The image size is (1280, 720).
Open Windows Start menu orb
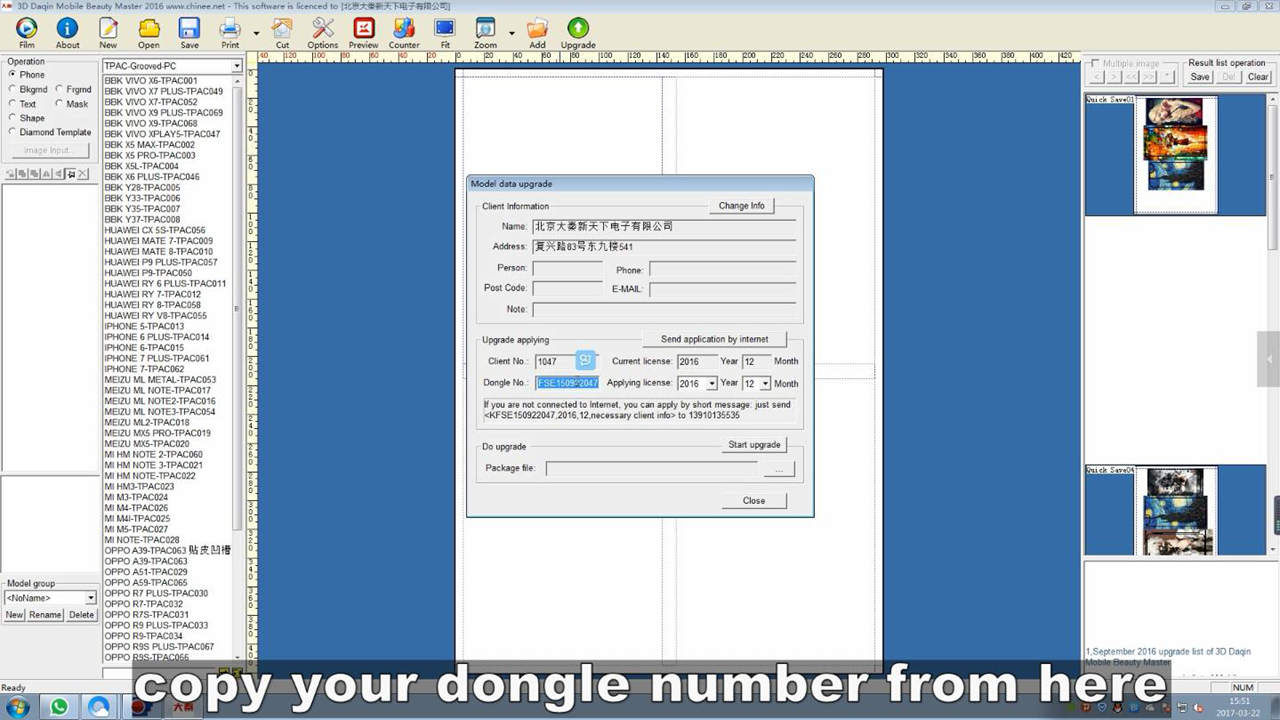[x=19, y=707]
